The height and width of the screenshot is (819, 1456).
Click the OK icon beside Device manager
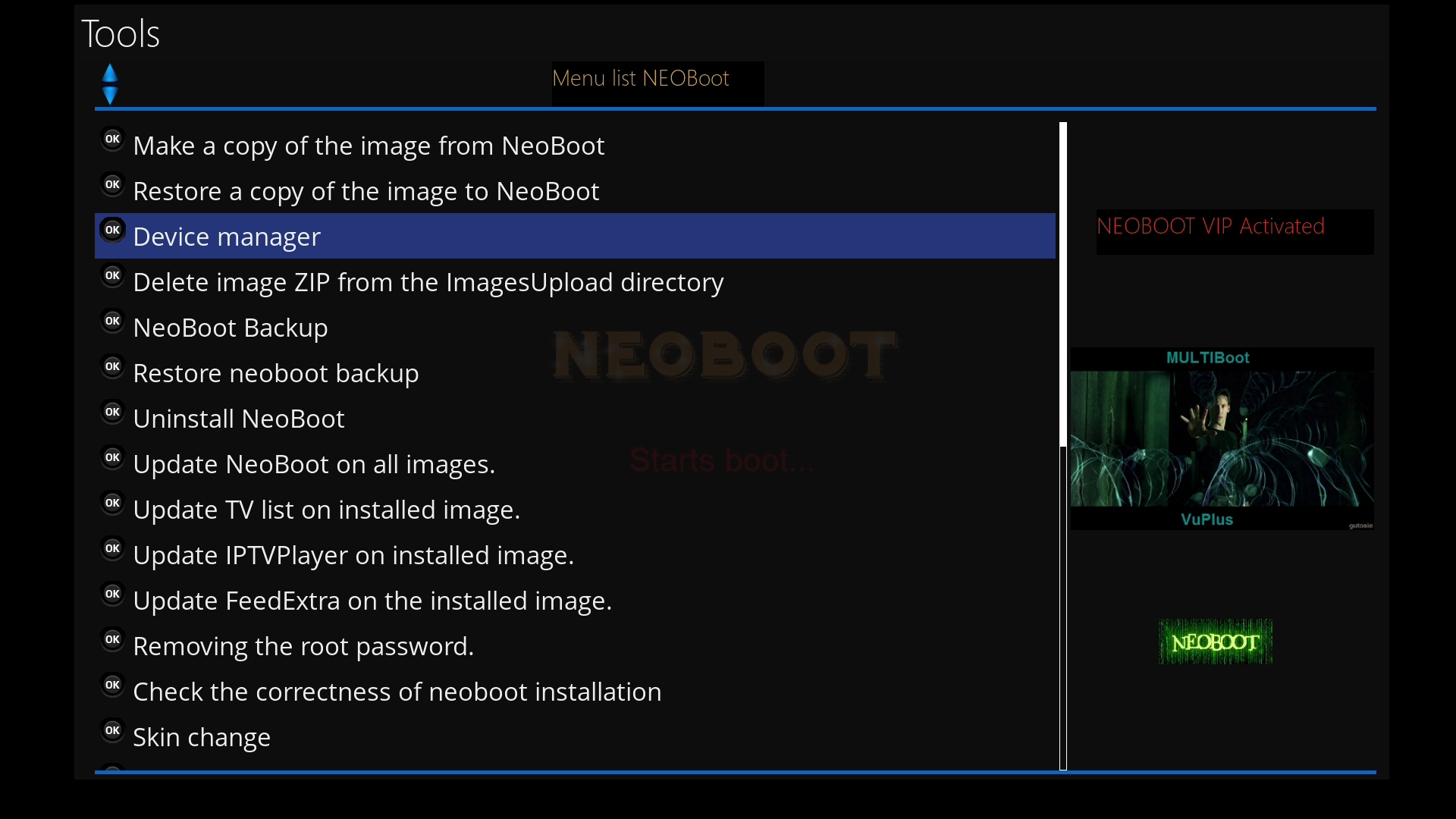point(112,230)
